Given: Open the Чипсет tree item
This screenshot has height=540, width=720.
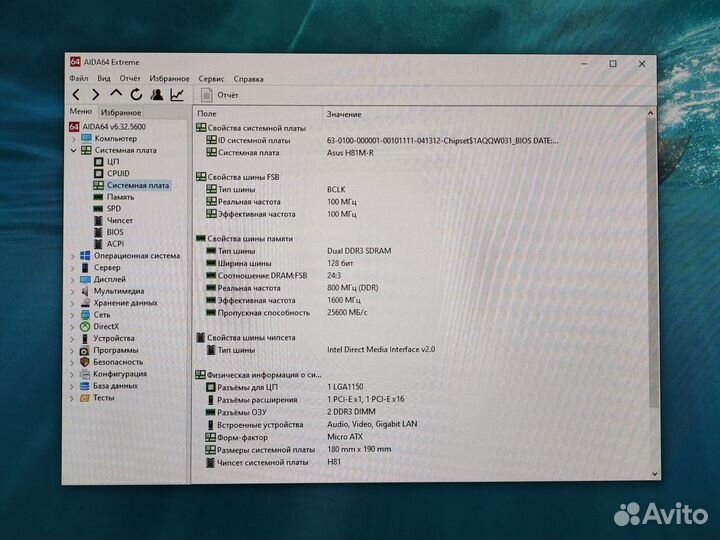Looking at the screenshot, I should tap(120, 220).
